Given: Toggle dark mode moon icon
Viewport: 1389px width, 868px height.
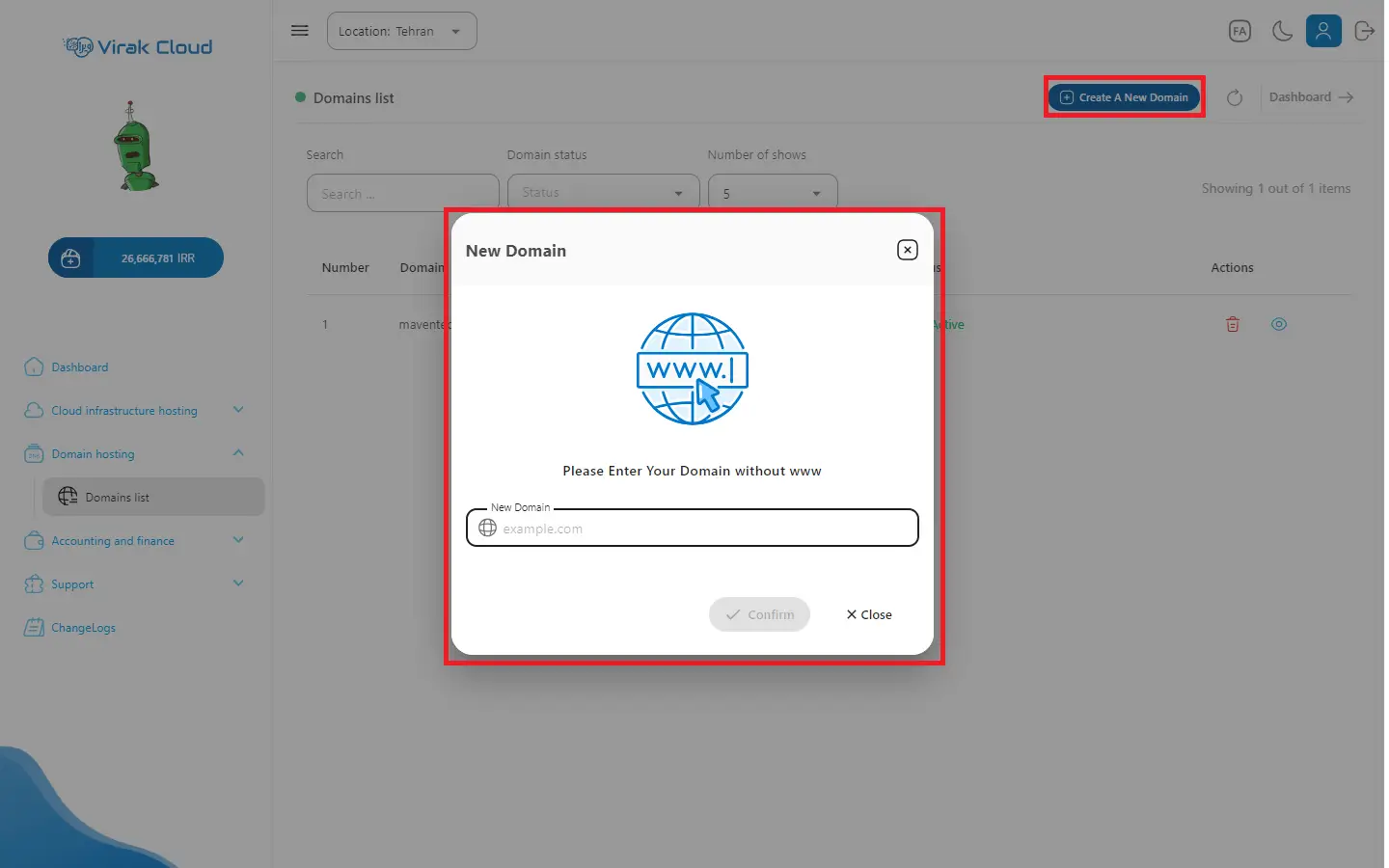Looking at the screenshot, I should coord(1282,31).
